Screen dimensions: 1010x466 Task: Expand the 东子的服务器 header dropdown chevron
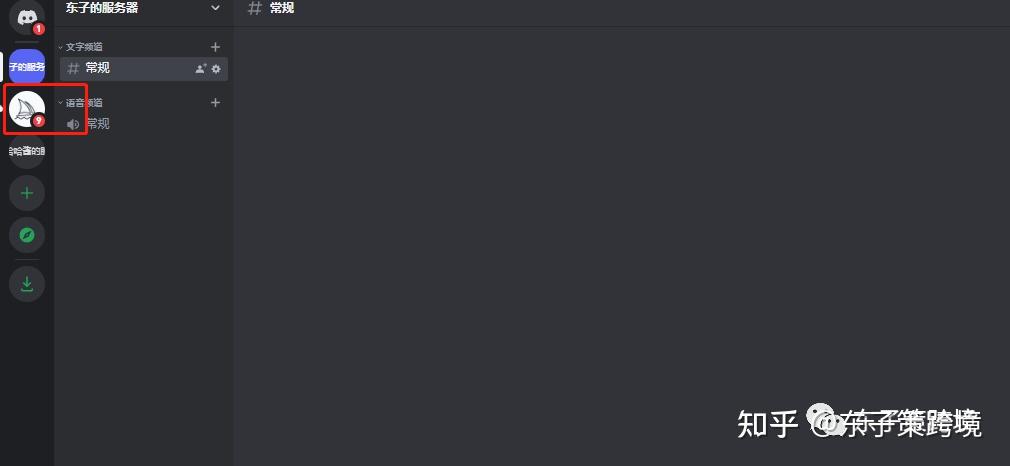pyautogui.click(x=215, y=8)
